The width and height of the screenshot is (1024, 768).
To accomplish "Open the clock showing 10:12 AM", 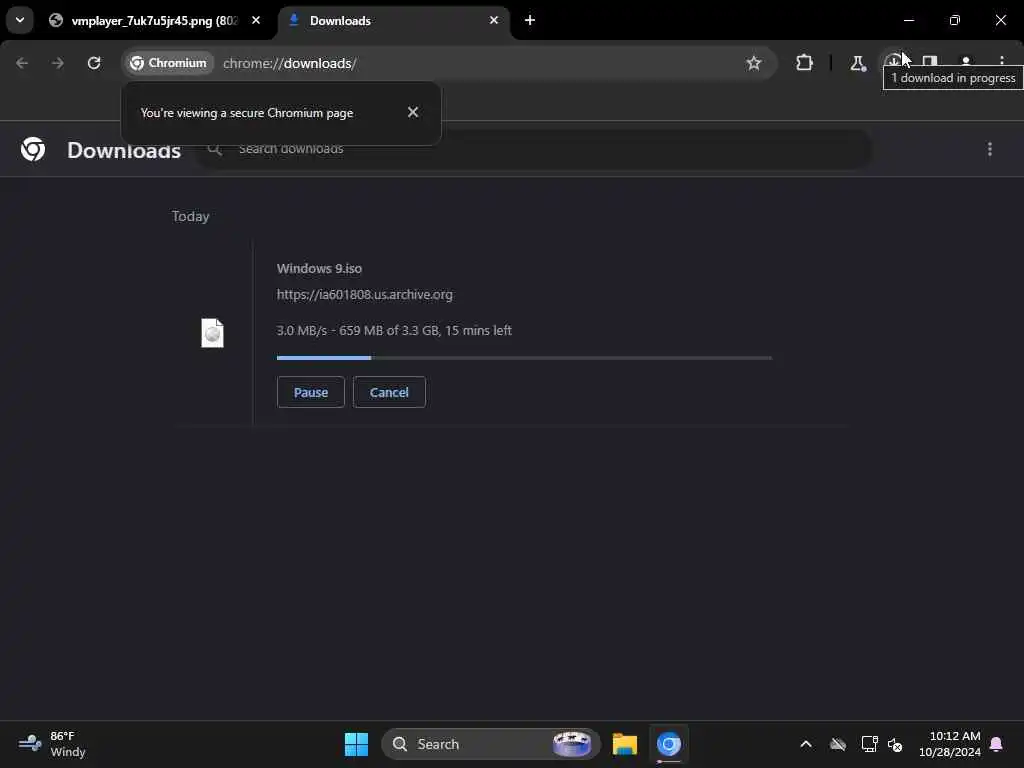I will (950, 744).
